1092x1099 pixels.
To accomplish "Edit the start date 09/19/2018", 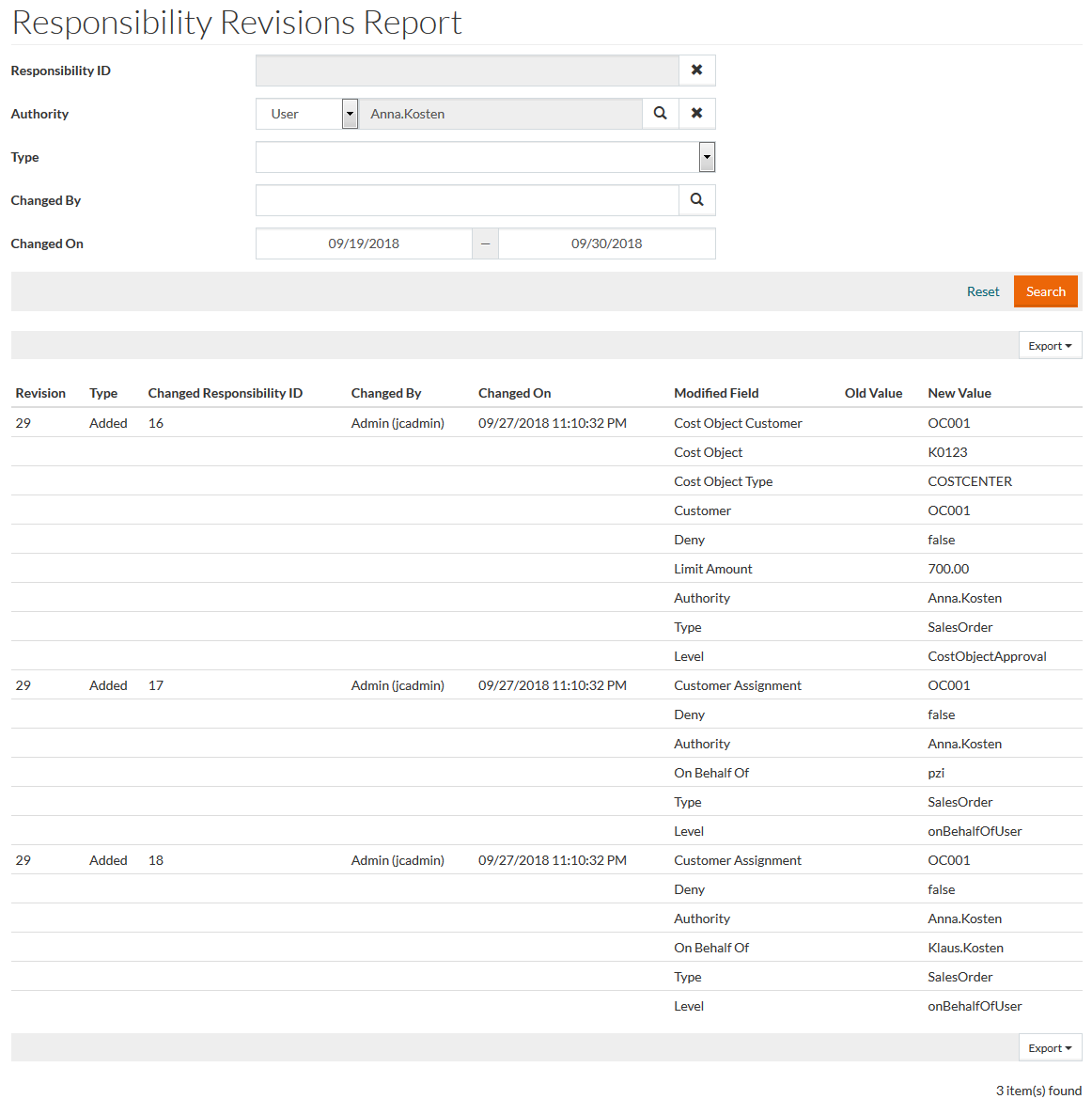I will point(364,243).
